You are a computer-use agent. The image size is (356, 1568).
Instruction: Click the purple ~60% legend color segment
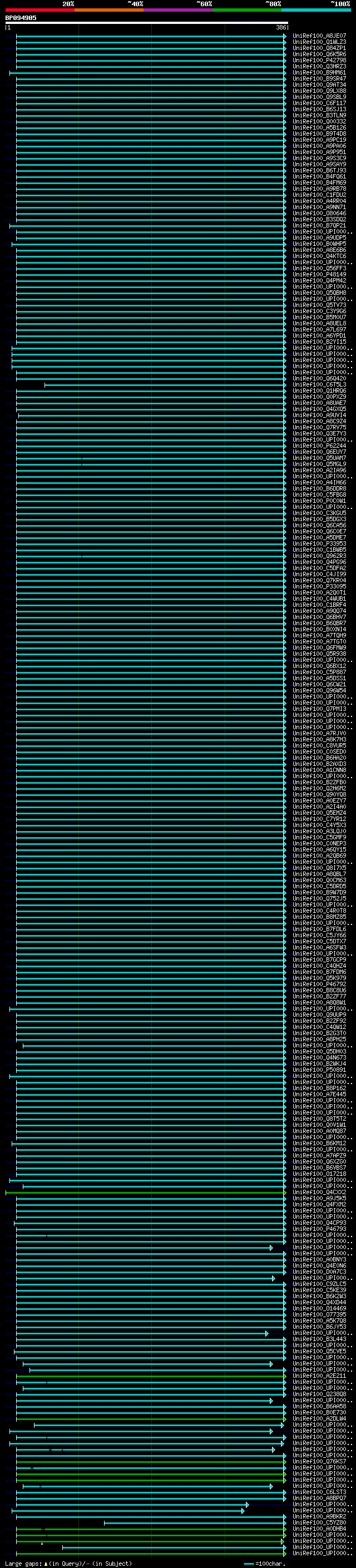pos(177,10)
